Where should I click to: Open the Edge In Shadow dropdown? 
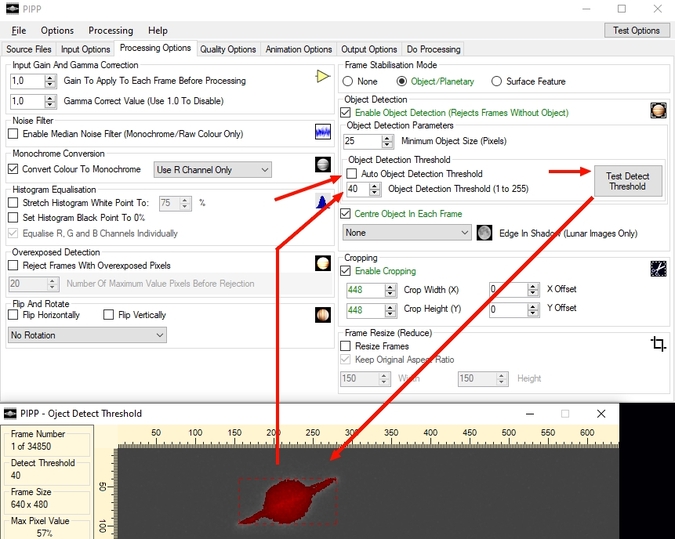coord(406,232)
